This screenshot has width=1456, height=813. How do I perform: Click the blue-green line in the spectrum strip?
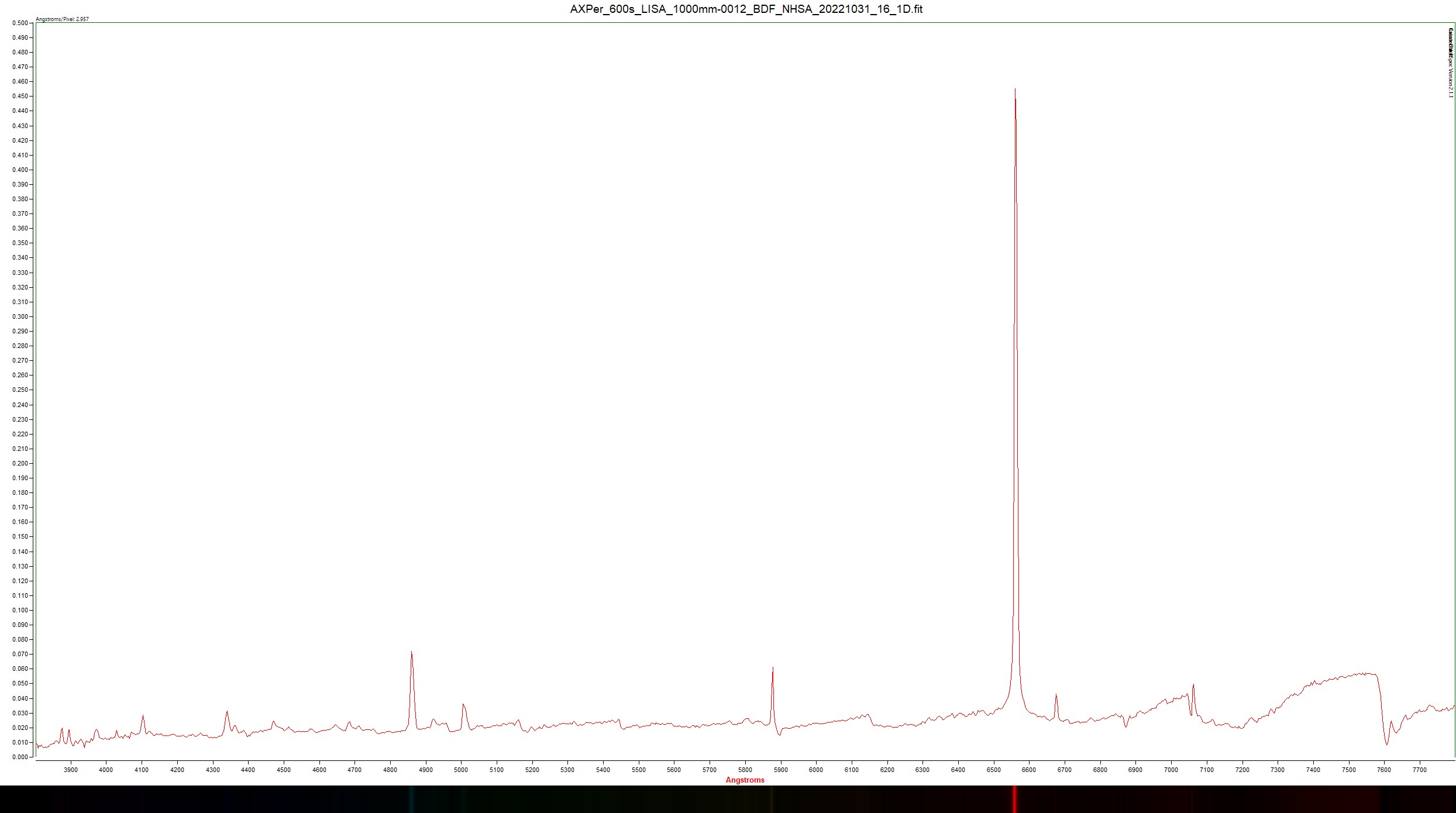[x=412, y=799]
